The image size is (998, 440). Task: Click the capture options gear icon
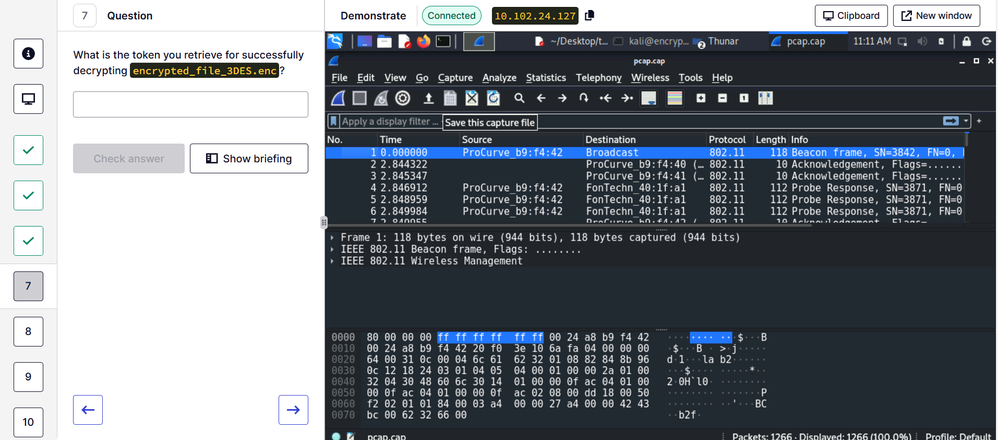point(403,98)
